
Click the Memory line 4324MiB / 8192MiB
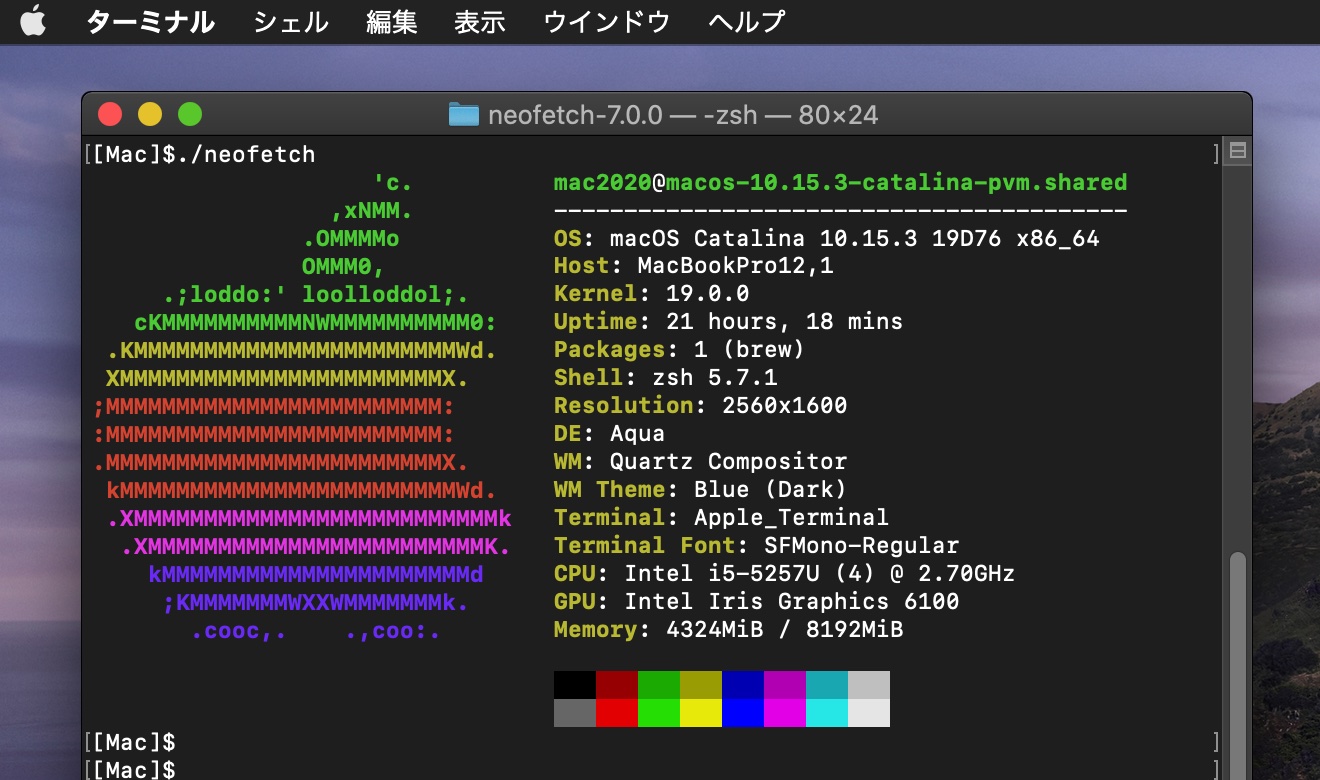click(728, 631)
